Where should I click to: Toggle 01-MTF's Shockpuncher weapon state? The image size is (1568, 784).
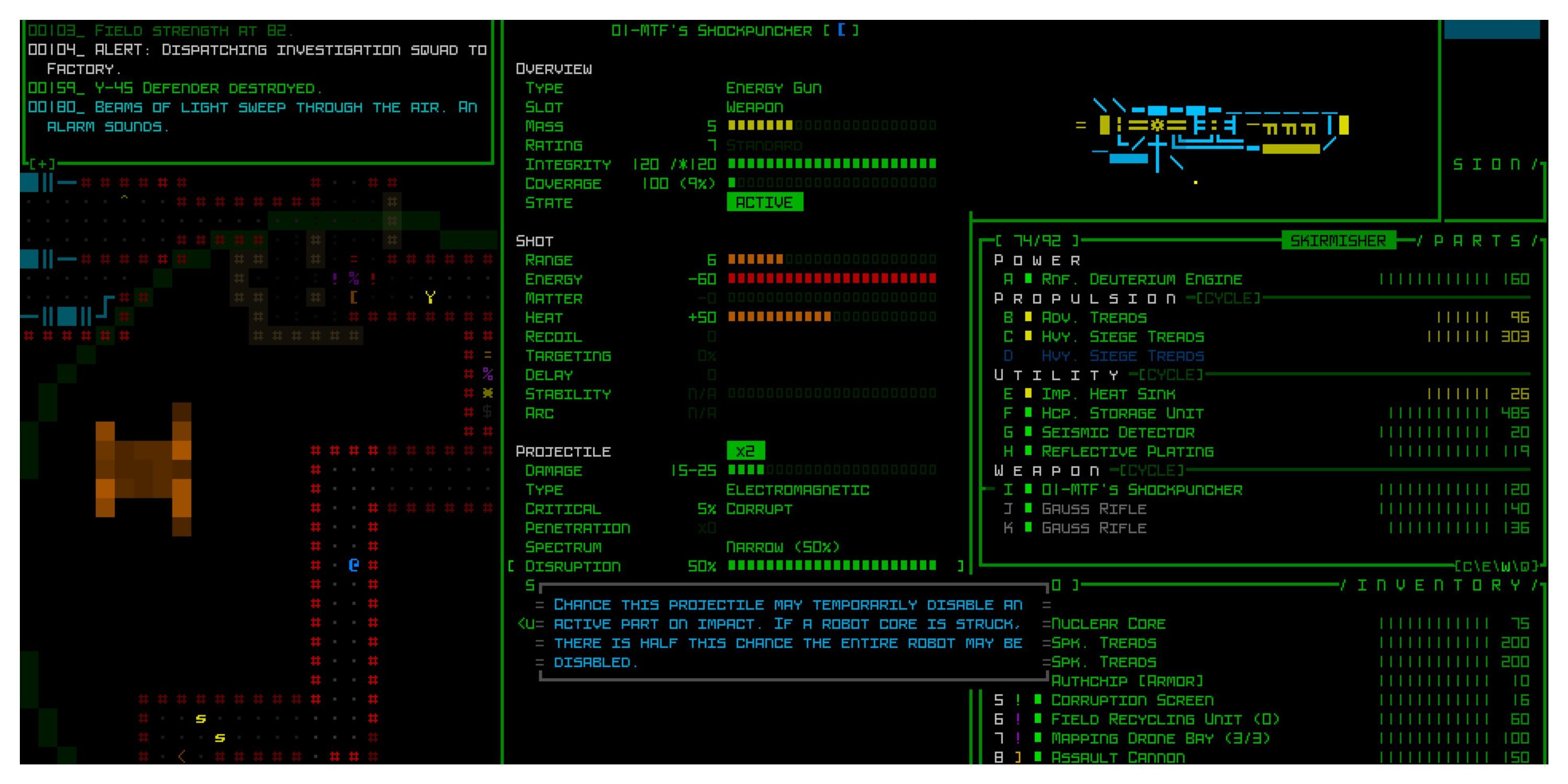1028,489
